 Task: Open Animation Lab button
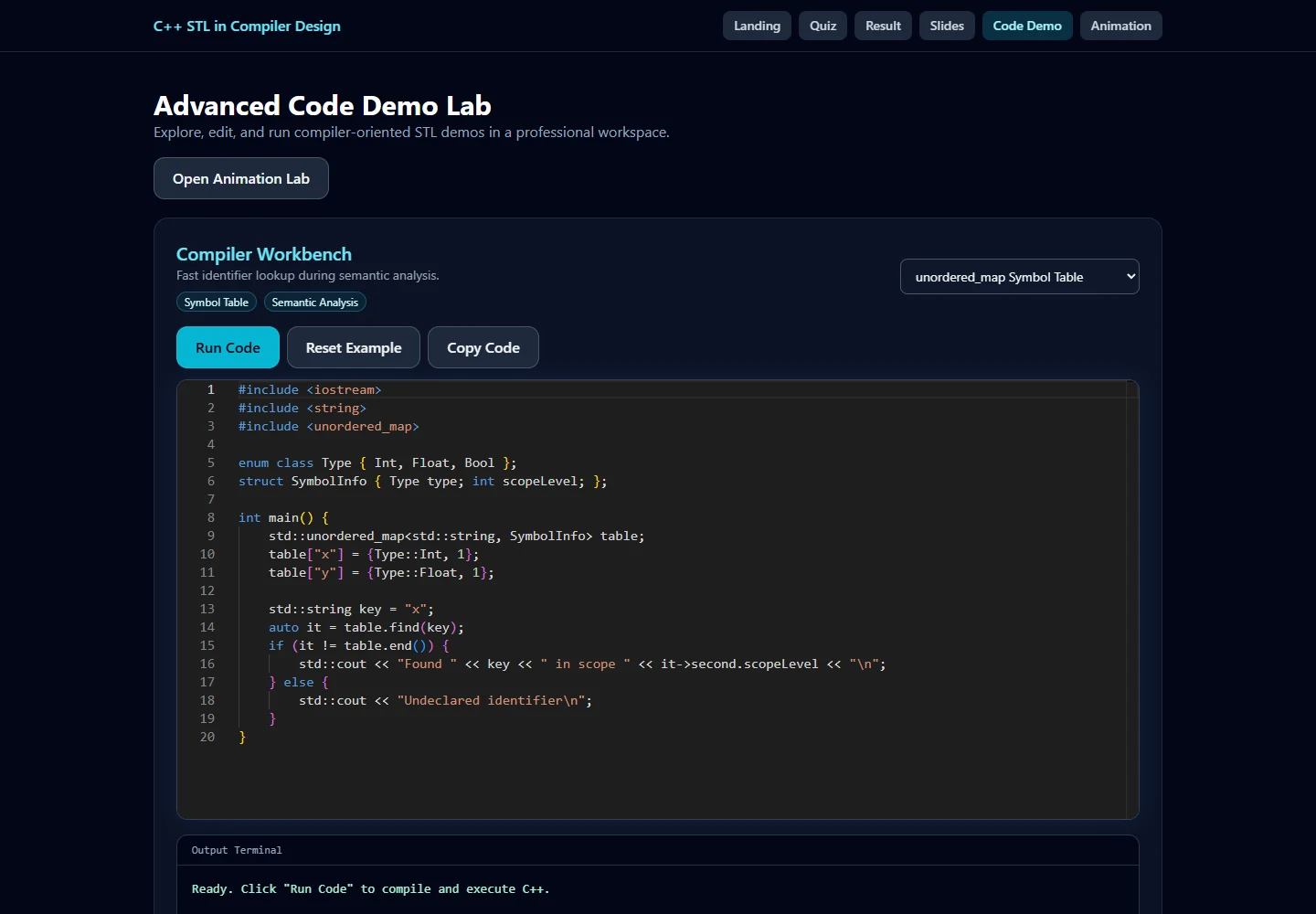pyautogui.click(x=241, y=178)
